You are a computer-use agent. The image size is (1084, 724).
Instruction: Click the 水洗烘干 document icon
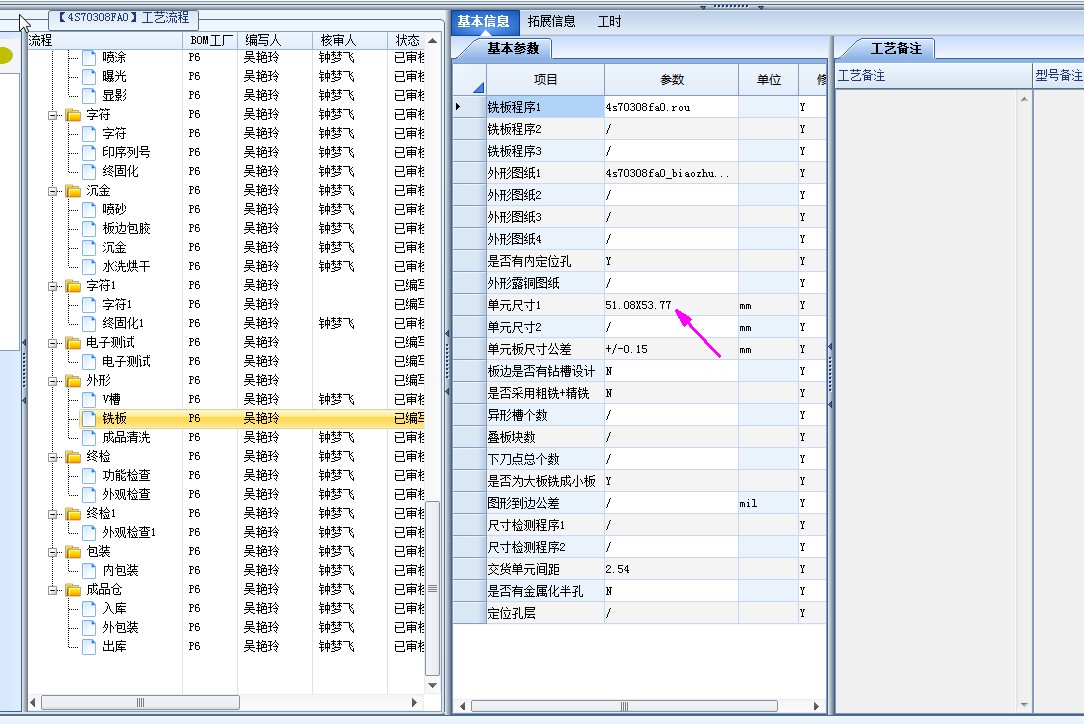pos(89,267)
